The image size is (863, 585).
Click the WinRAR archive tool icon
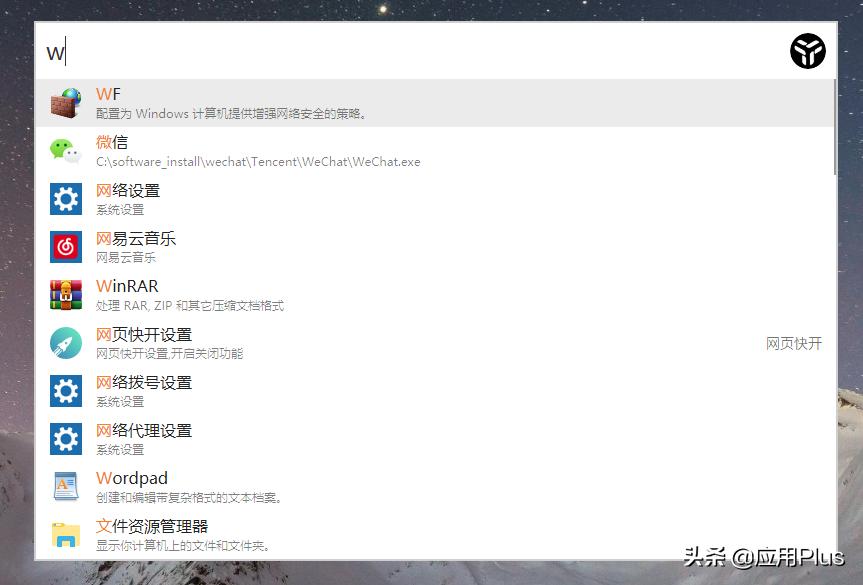65,294
